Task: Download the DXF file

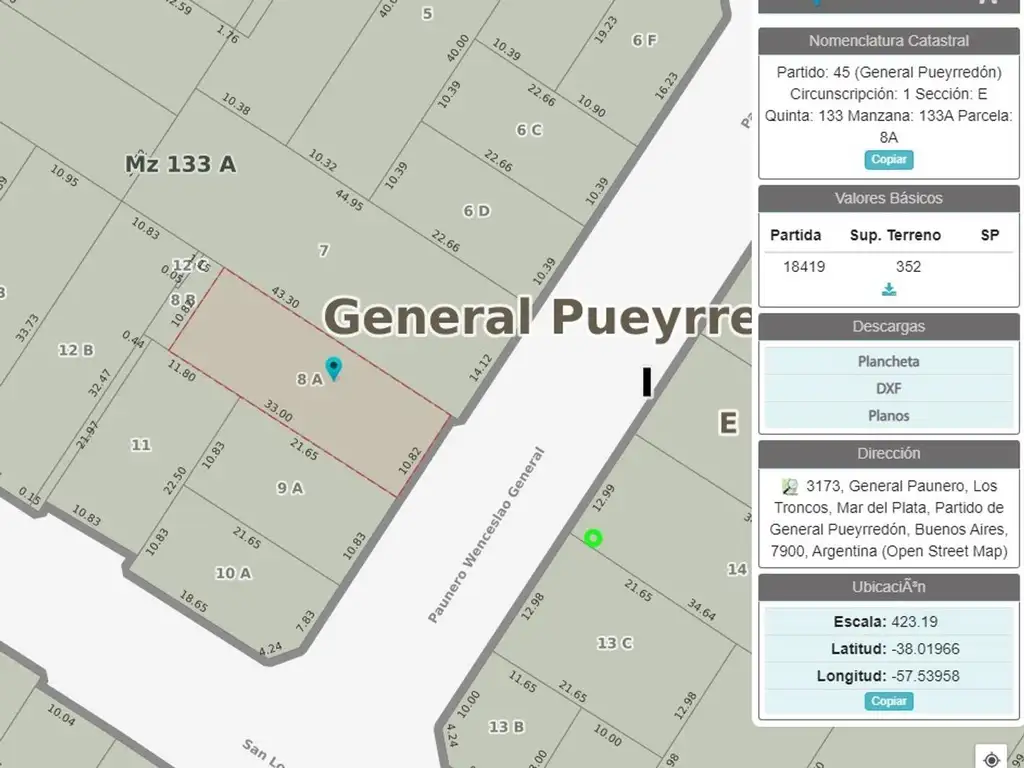Action: tap(888, 388)
